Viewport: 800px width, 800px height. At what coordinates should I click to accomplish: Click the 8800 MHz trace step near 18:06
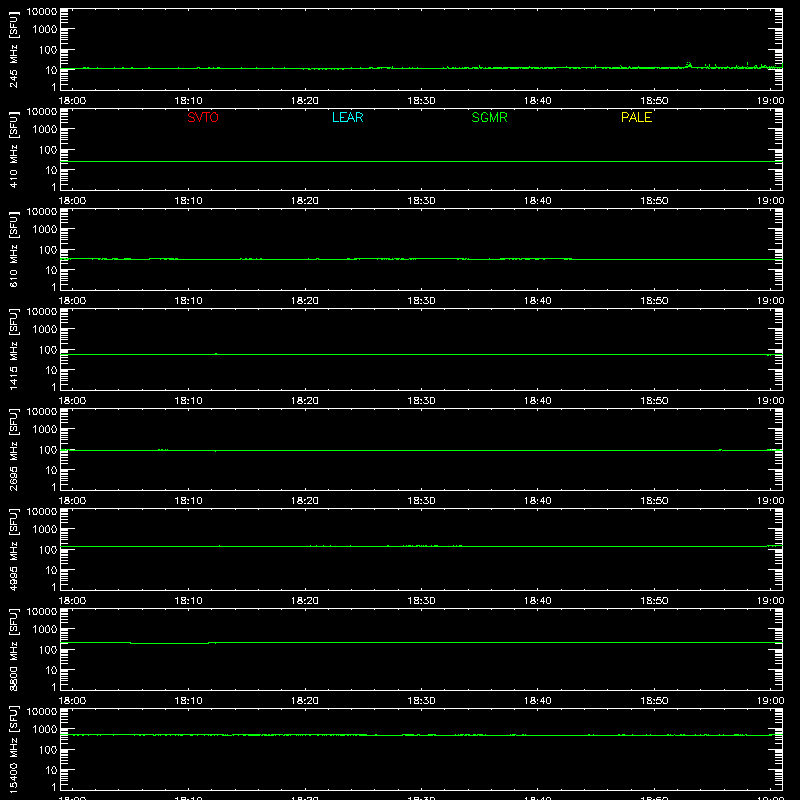pyautogui.click(x=131, y=643)
